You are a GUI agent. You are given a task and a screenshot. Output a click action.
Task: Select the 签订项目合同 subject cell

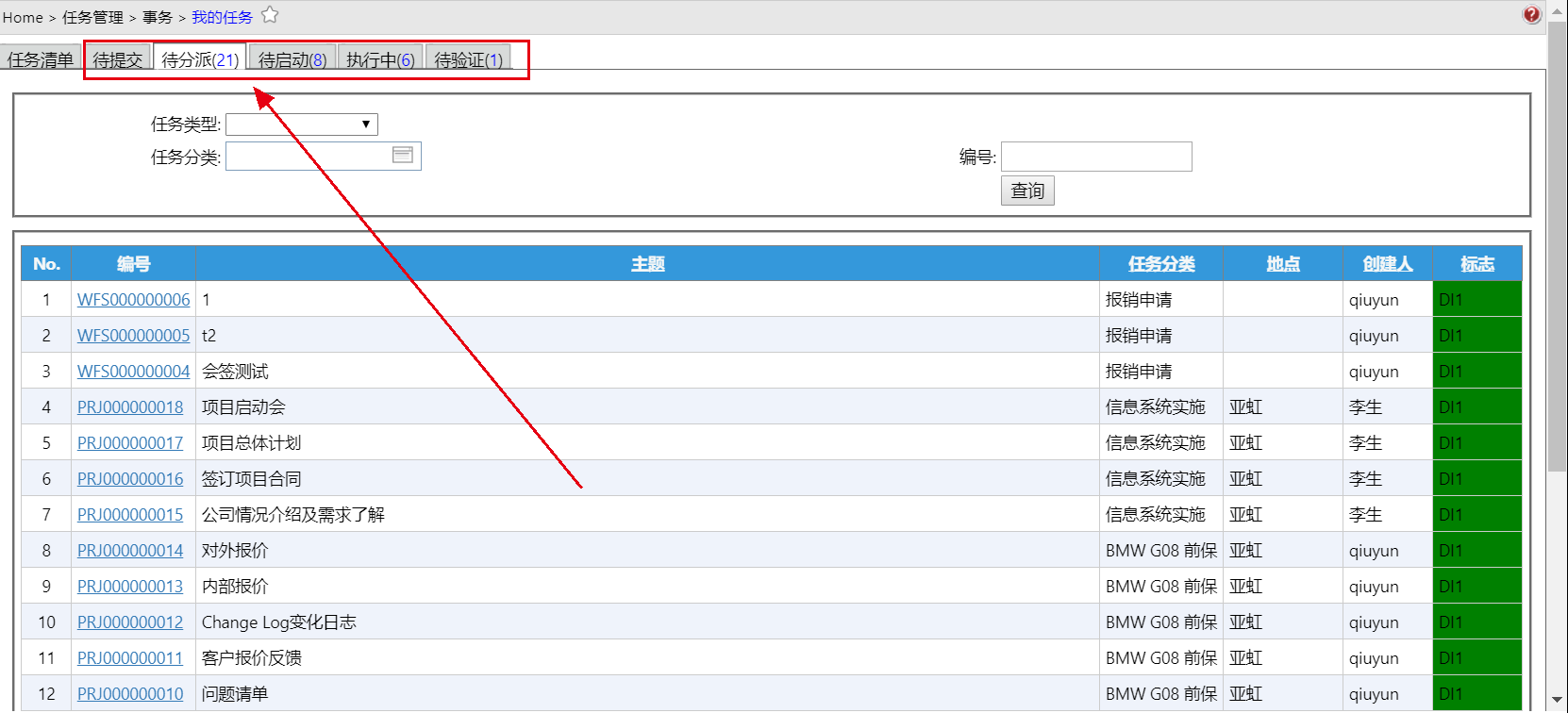[647, 479]
